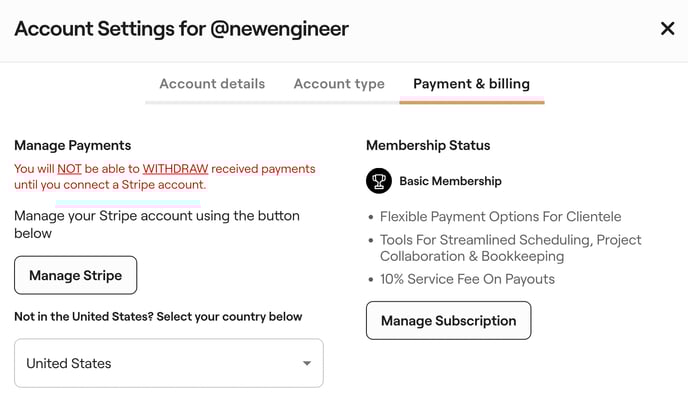Open the United States country dropdown
688x402 pixels.
tap(168, 363)
